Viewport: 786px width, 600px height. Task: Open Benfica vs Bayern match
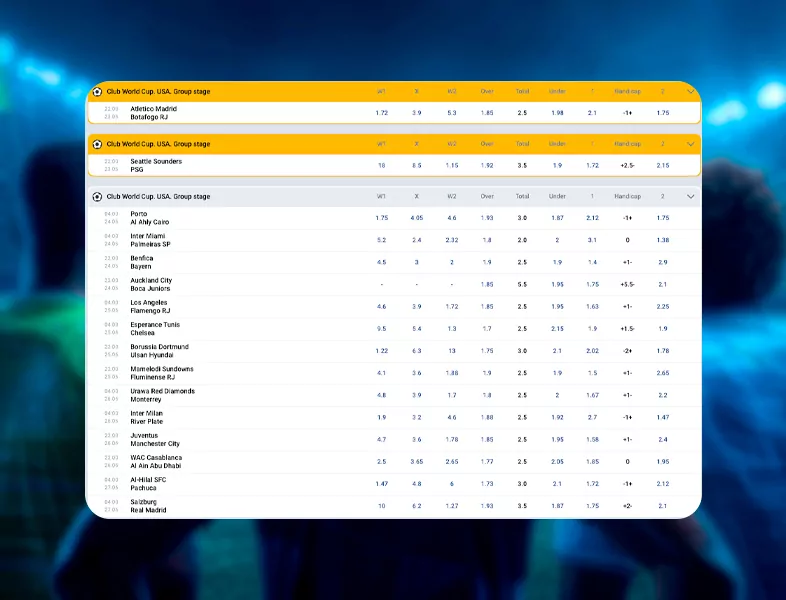142,262
